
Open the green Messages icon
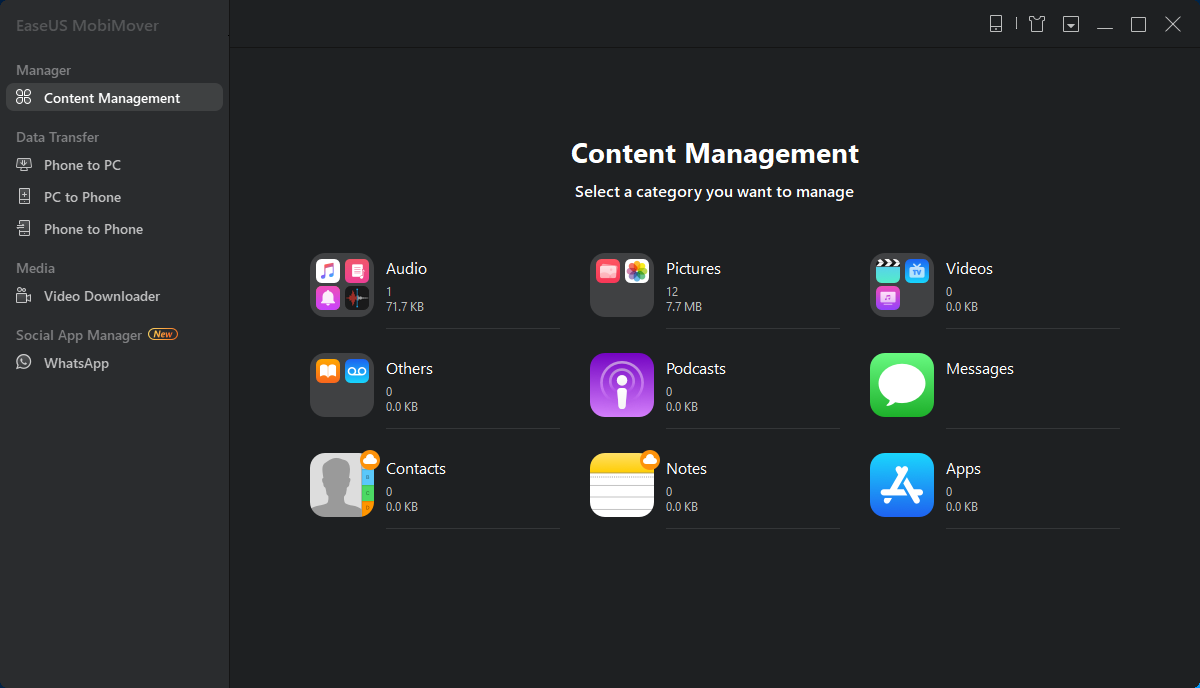902,385
